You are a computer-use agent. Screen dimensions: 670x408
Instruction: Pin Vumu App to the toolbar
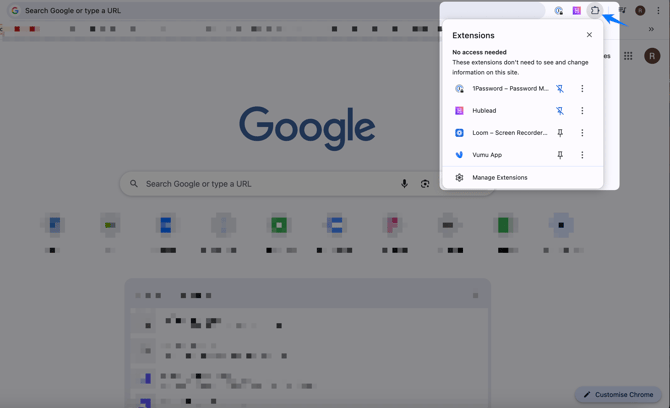point(560,155)
